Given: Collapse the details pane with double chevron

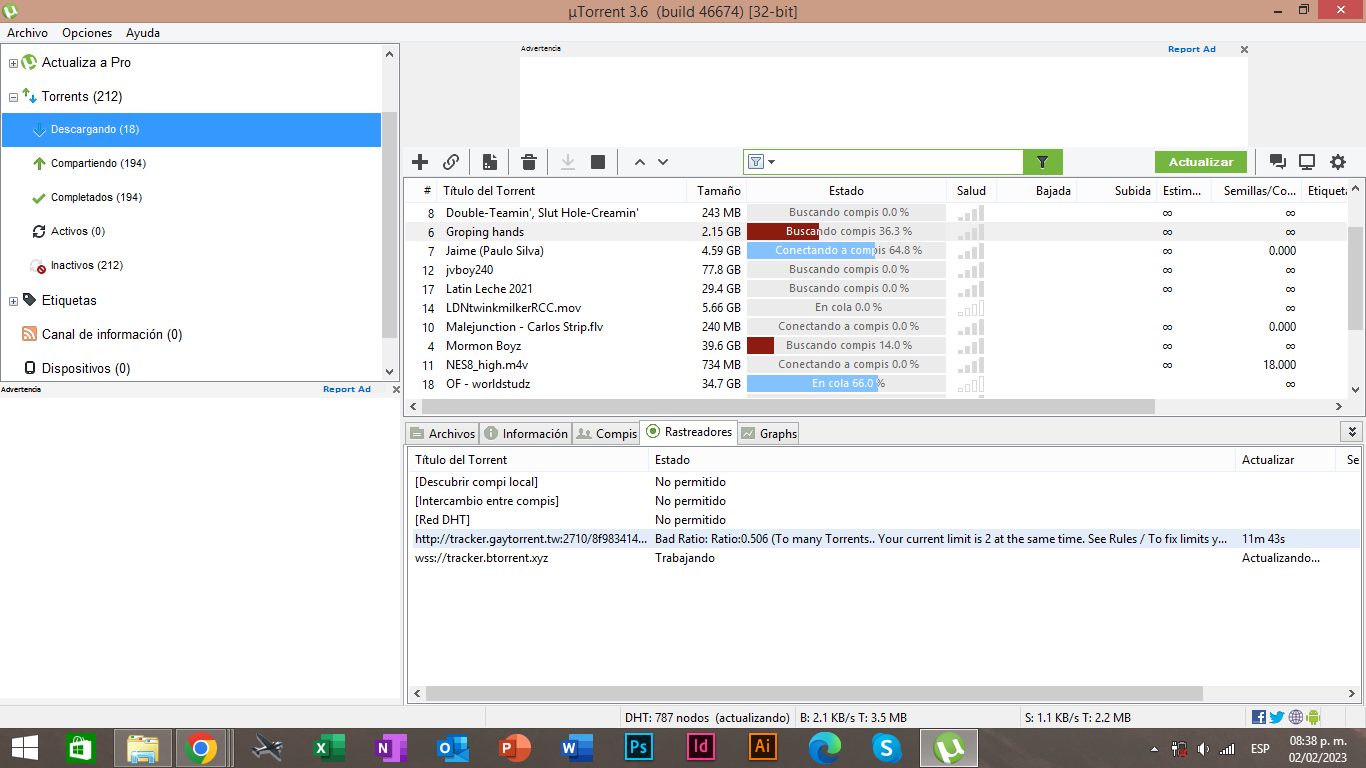Looking at the screenshot, I should pyautogui.click(x=1352, y=432).
